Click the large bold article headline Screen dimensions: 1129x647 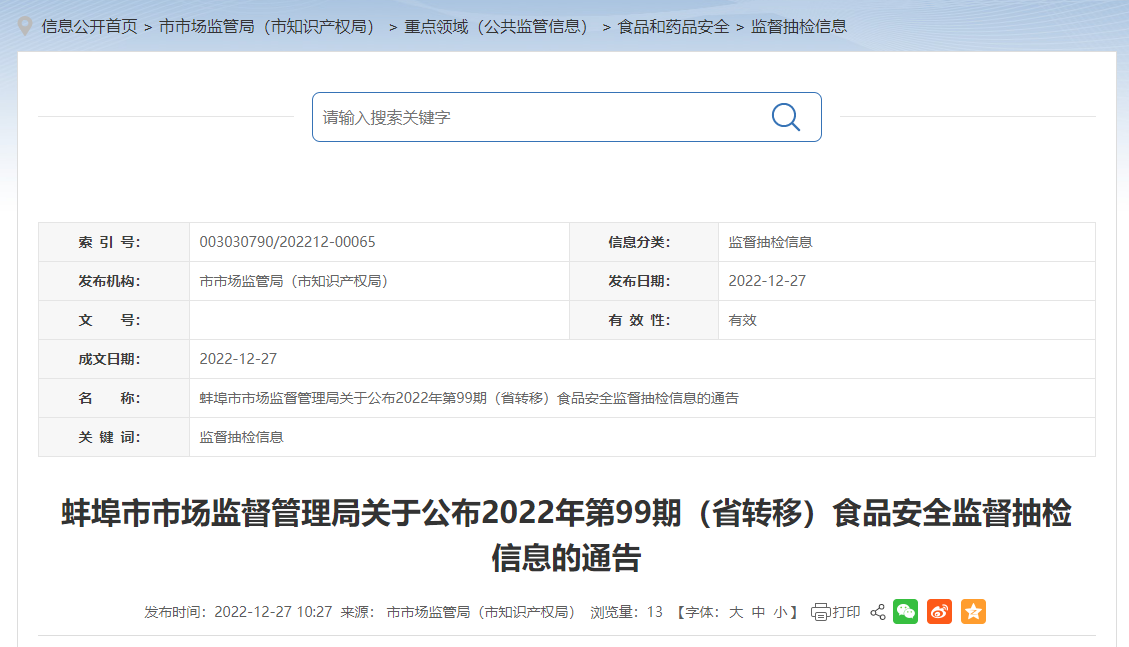click(x=567, y=535)
